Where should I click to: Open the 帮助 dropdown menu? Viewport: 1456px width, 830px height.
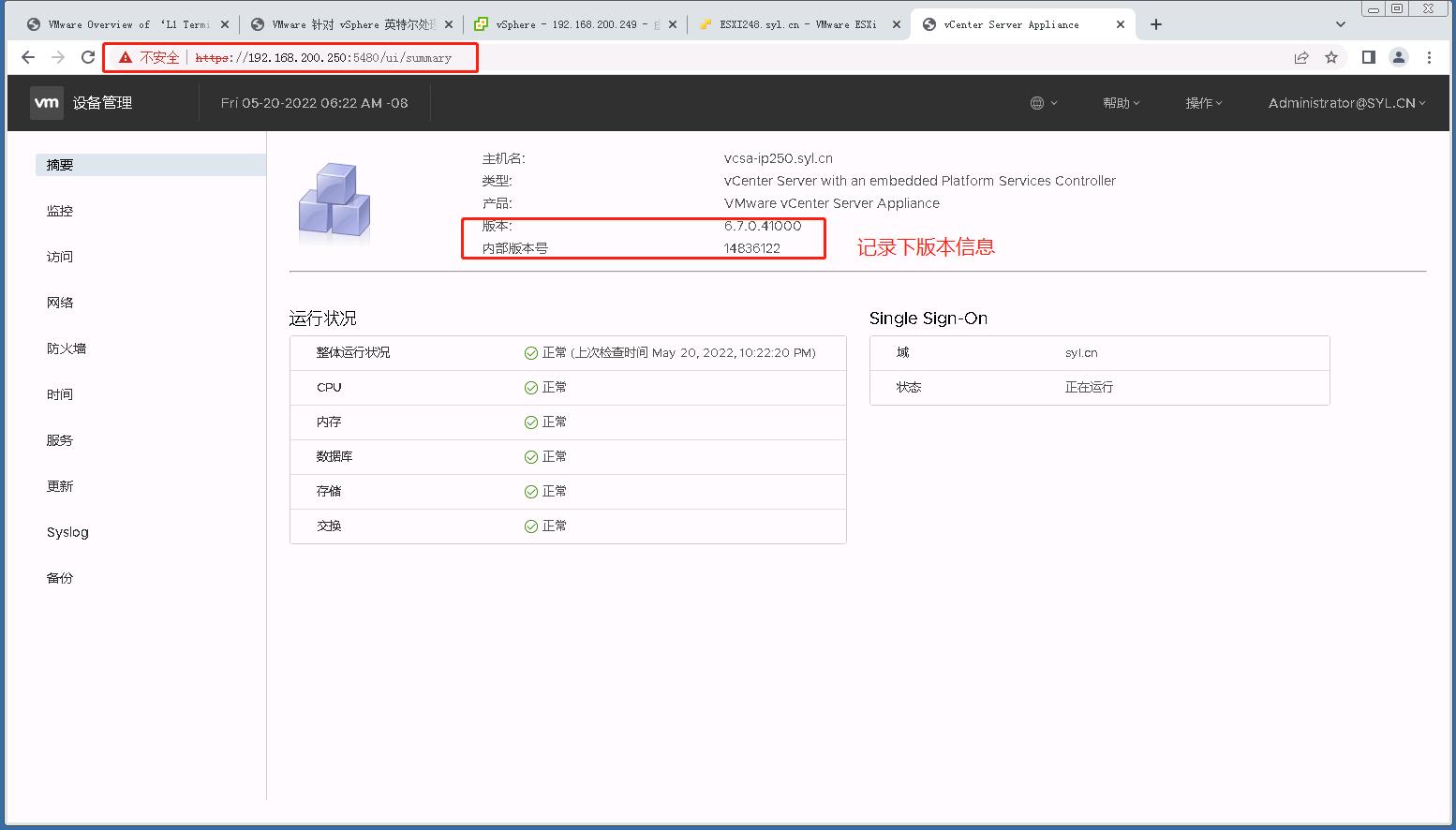coord(1122,103)
